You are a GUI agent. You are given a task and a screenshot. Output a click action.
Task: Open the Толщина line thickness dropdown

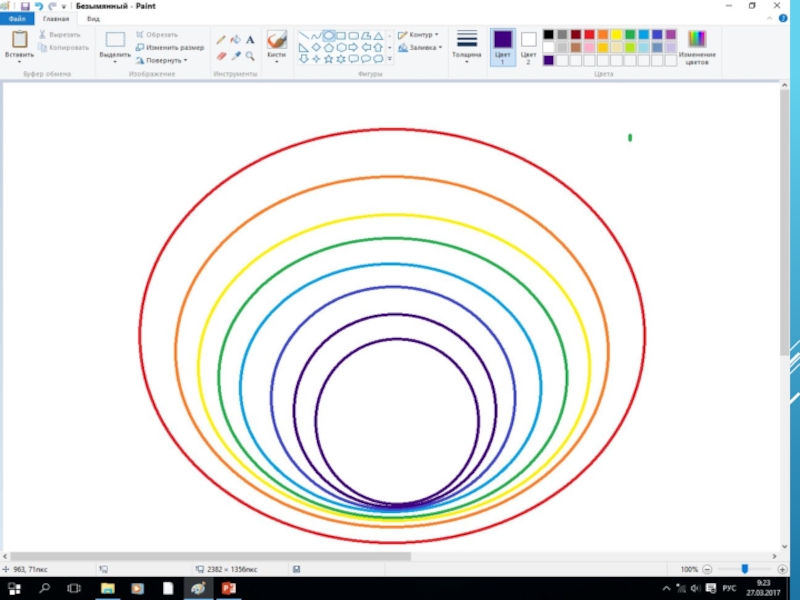click(x=466, y=46)
